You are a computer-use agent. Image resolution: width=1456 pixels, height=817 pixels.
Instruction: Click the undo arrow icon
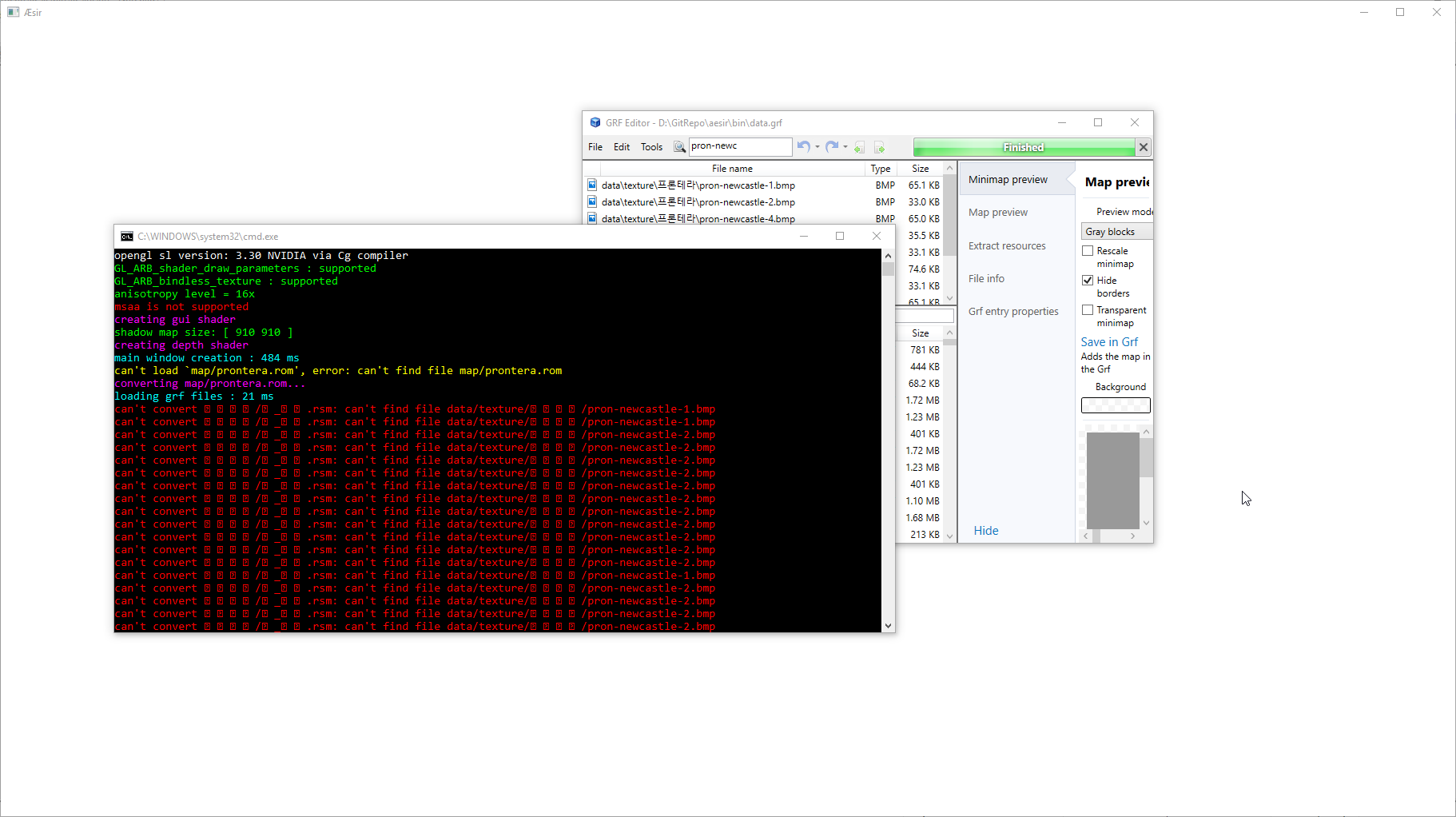[804, 146]
